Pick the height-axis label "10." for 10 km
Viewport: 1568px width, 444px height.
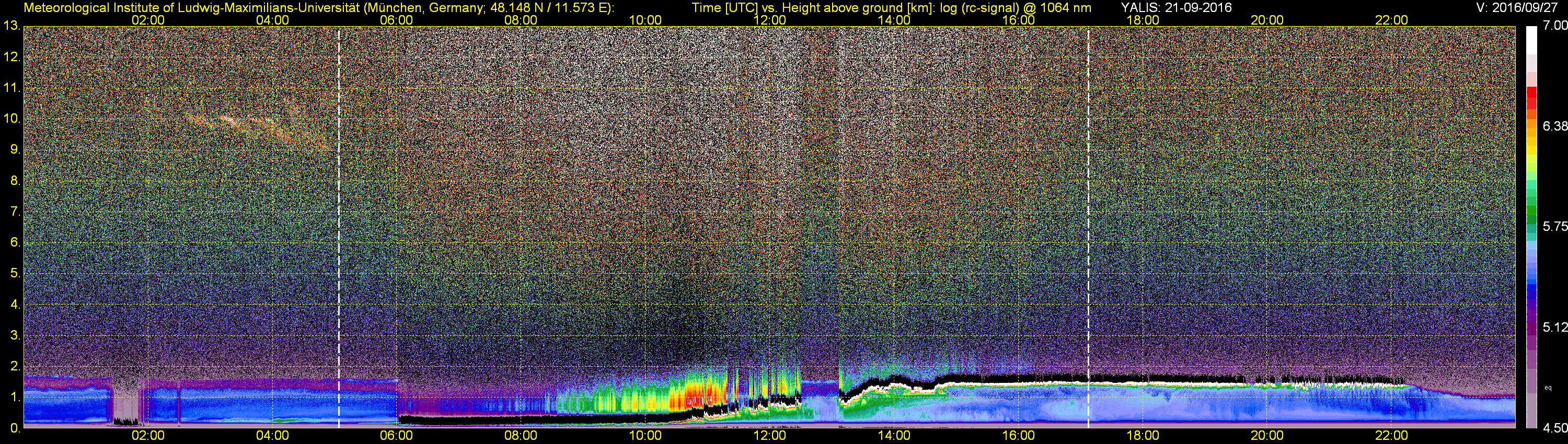point(13,119)
